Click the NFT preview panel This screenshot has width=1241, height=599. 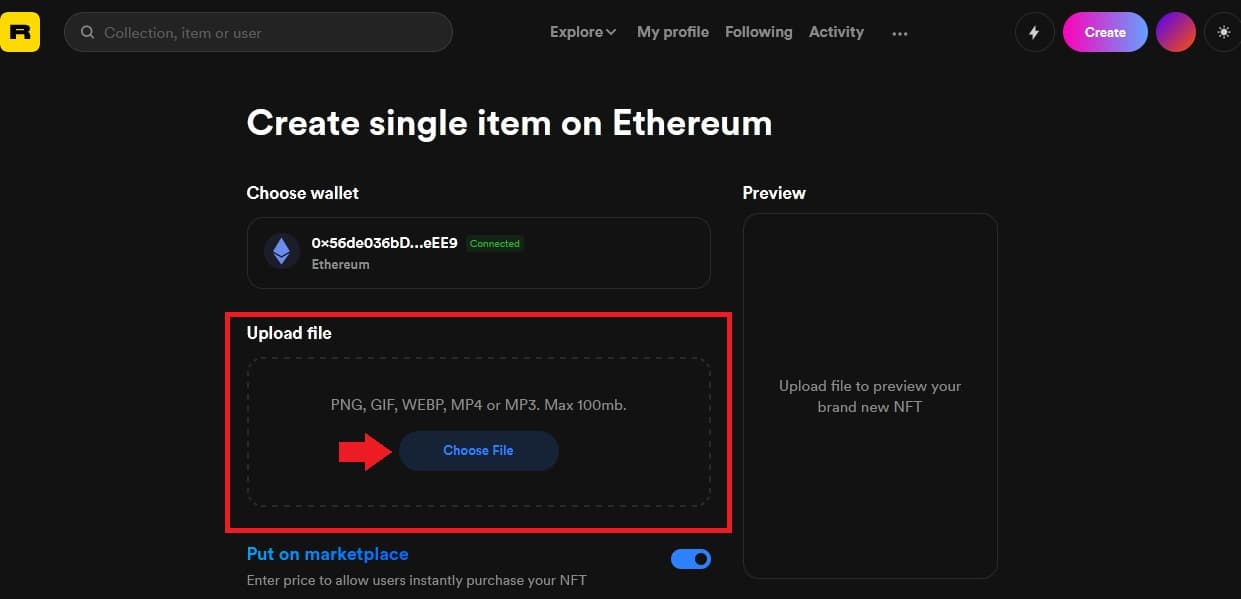[870, 396]
